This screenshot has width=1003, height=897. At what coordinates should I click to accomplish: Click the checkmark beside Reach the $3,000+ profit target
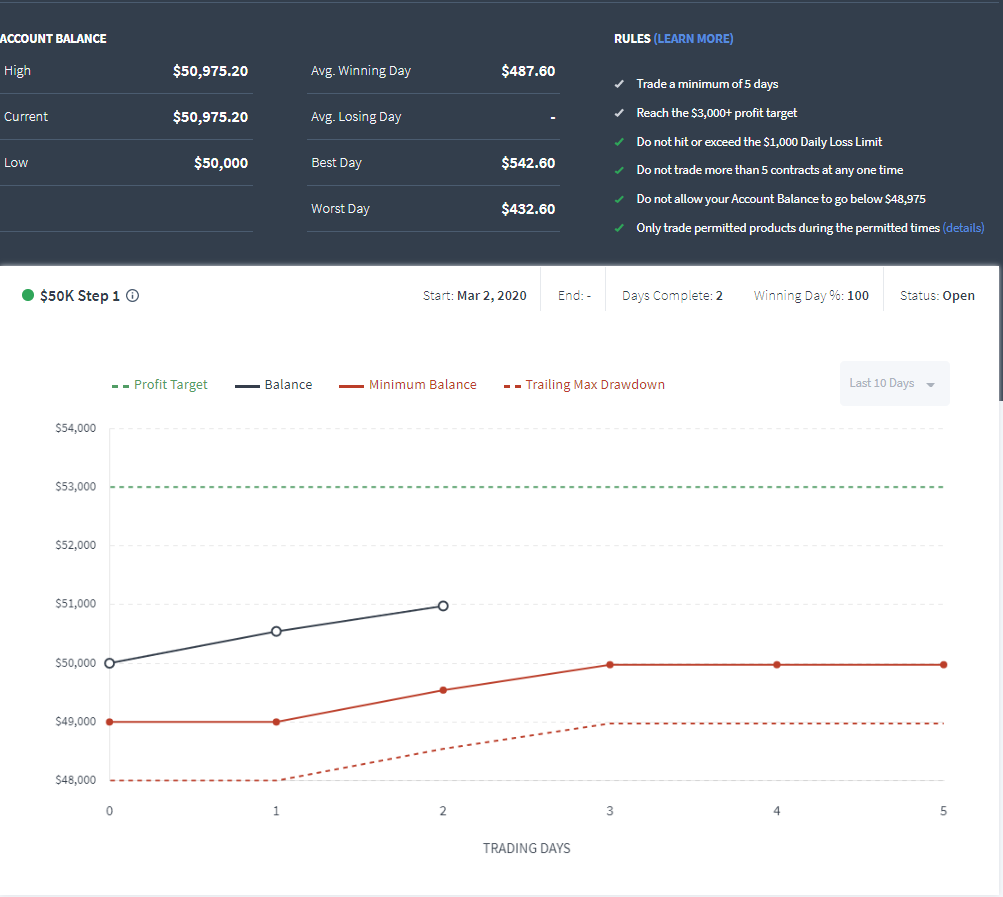click(619, 113)
